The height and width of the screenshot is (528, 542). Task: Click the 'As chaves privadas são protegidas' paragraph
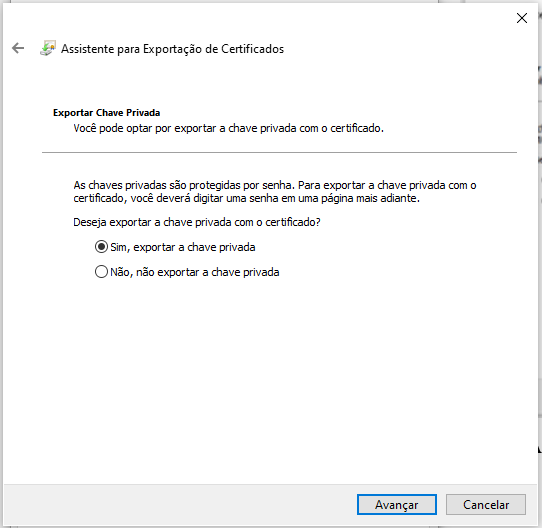[275, 192]
